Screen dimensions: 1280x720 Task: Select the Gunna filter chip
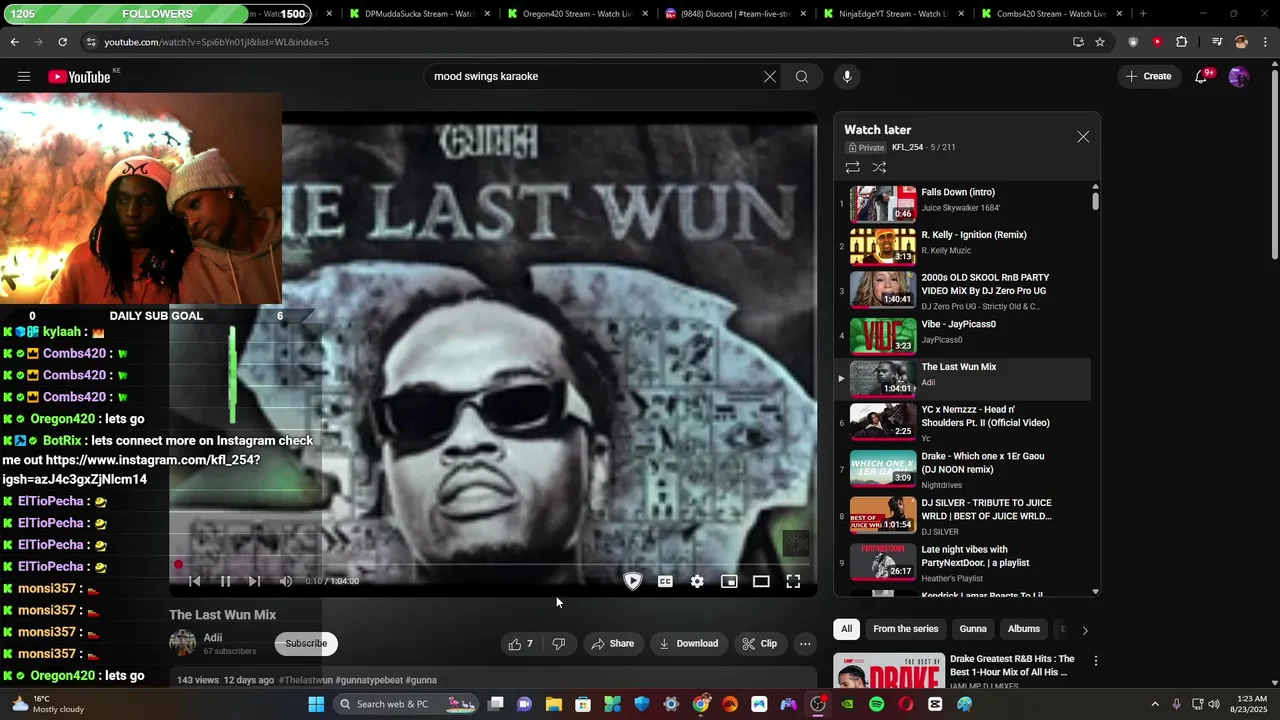click(973, 629)
